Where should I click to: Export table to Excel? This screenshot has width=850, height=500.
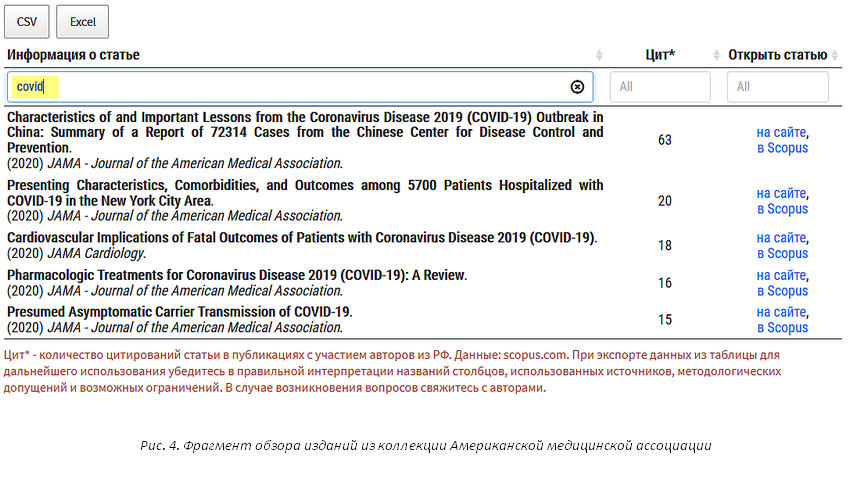pos(82,22)
